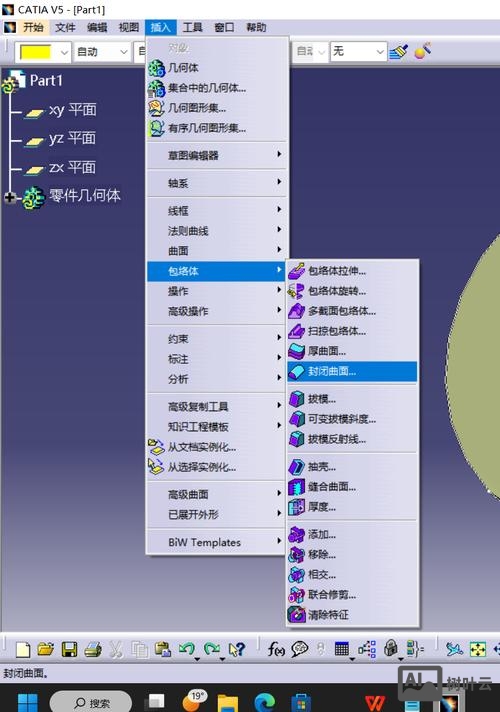Choose 从文档实例化 entry
The width and height of the screenshot is (500, 712).
coord(217,447)
